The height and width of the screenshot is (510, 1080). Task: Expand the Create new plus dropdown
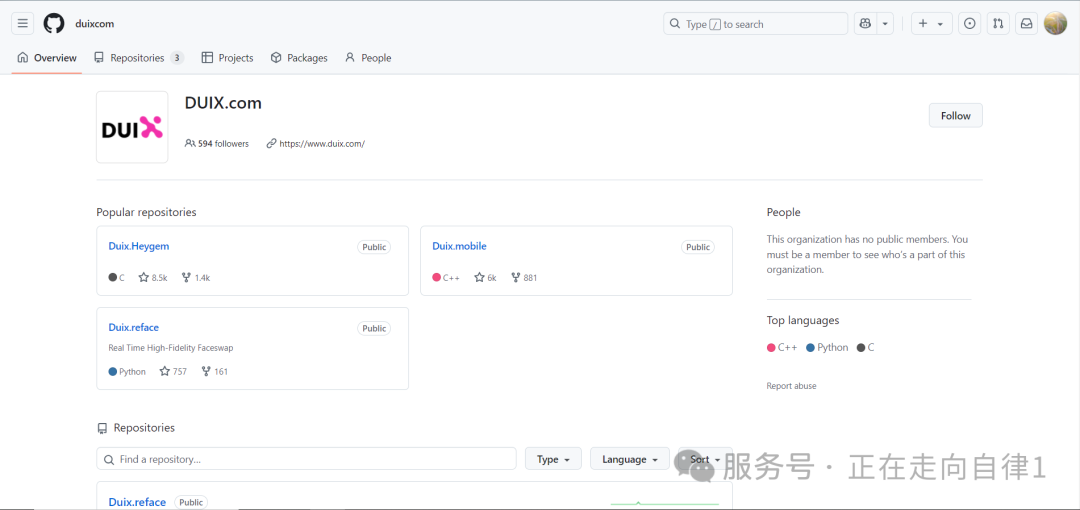click(x=931, y=24)
